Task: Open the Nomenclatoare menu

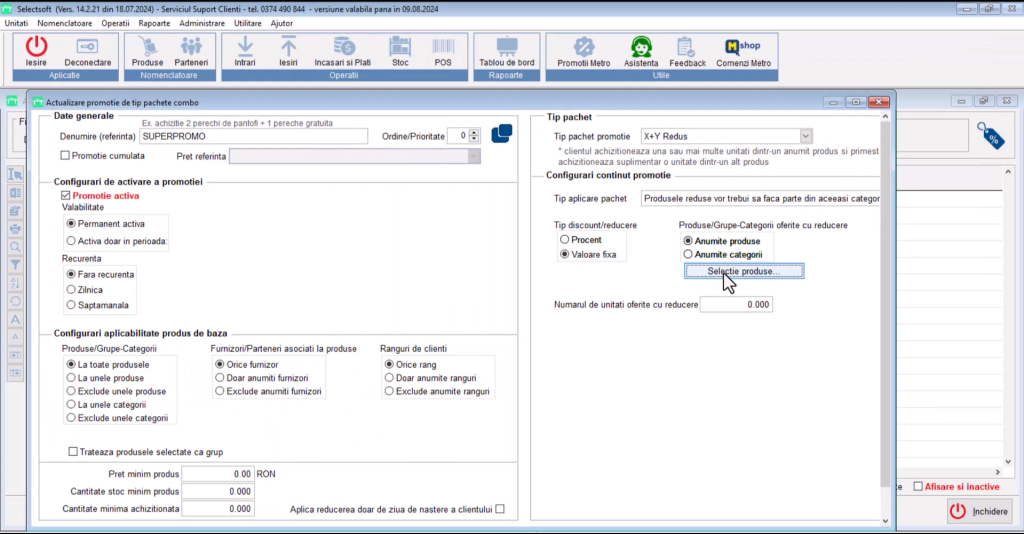Action: (65, 23)
